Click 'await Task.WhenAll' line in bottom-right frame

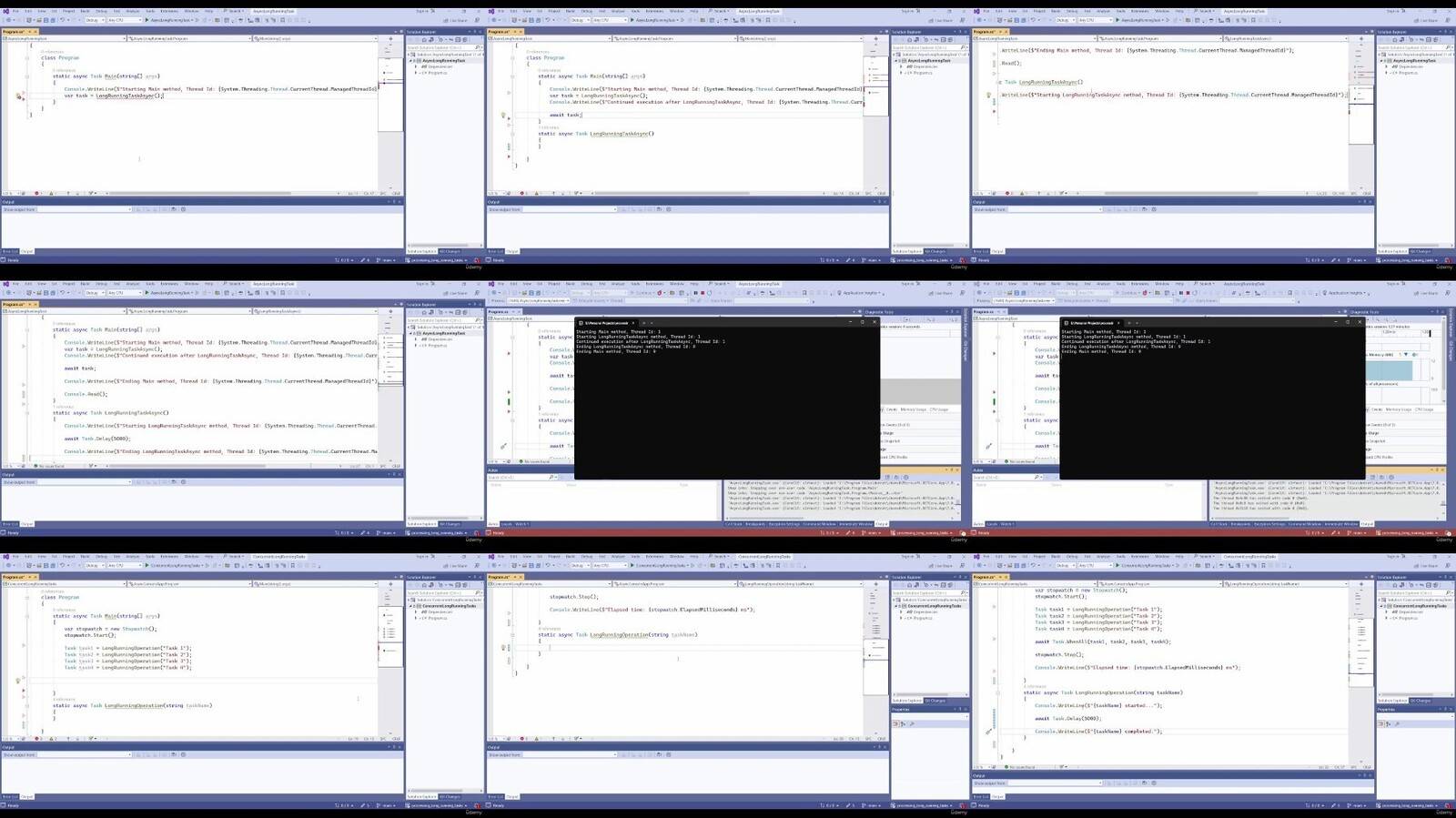(x=1103, y=641)
